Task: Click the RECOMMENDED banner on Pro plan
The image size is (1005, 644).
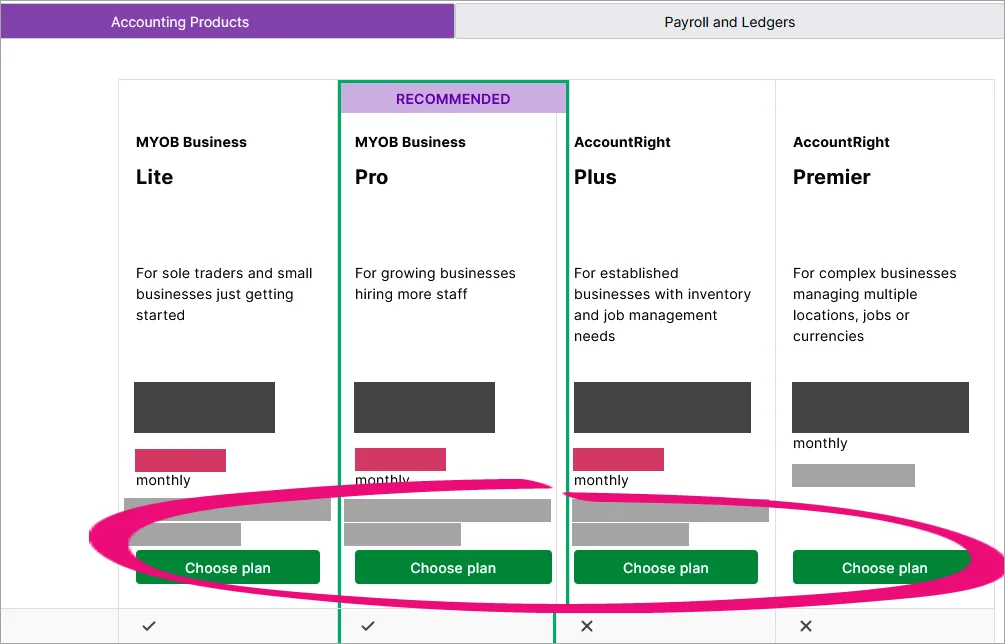Action: [x=453, y=99]
